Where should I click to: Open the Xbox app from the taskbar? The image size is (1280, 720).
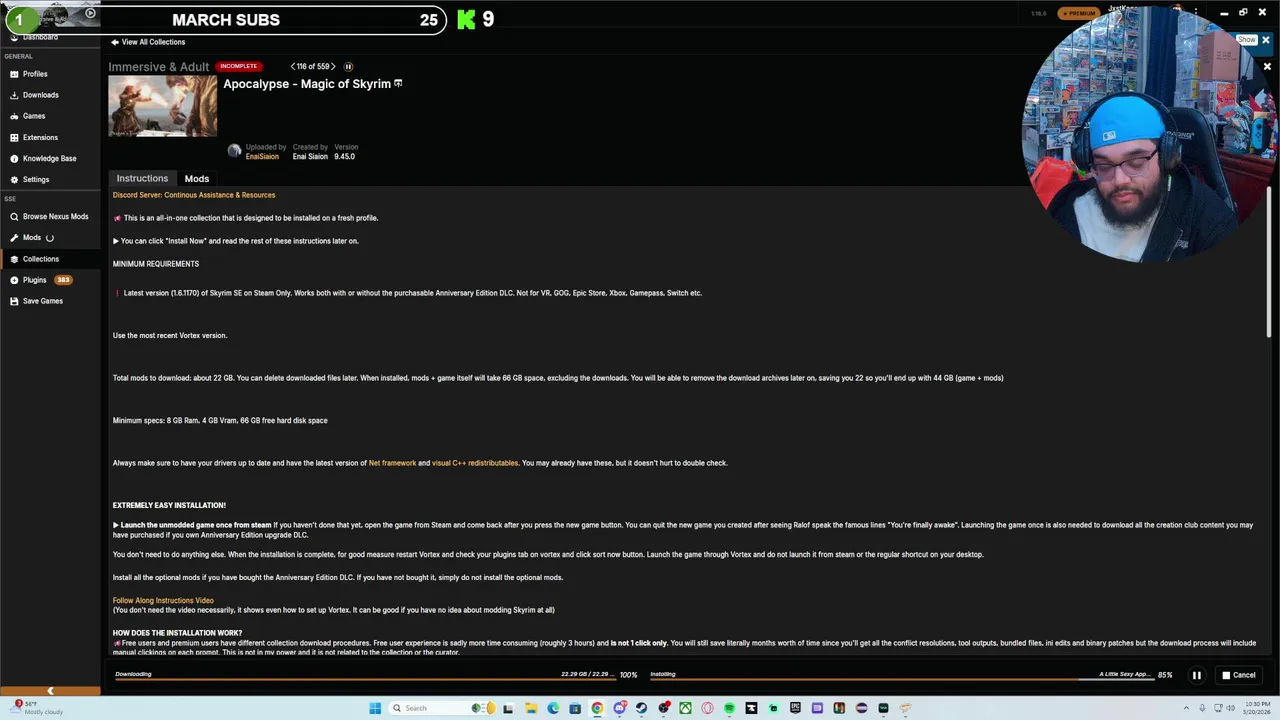coord(685,708)
